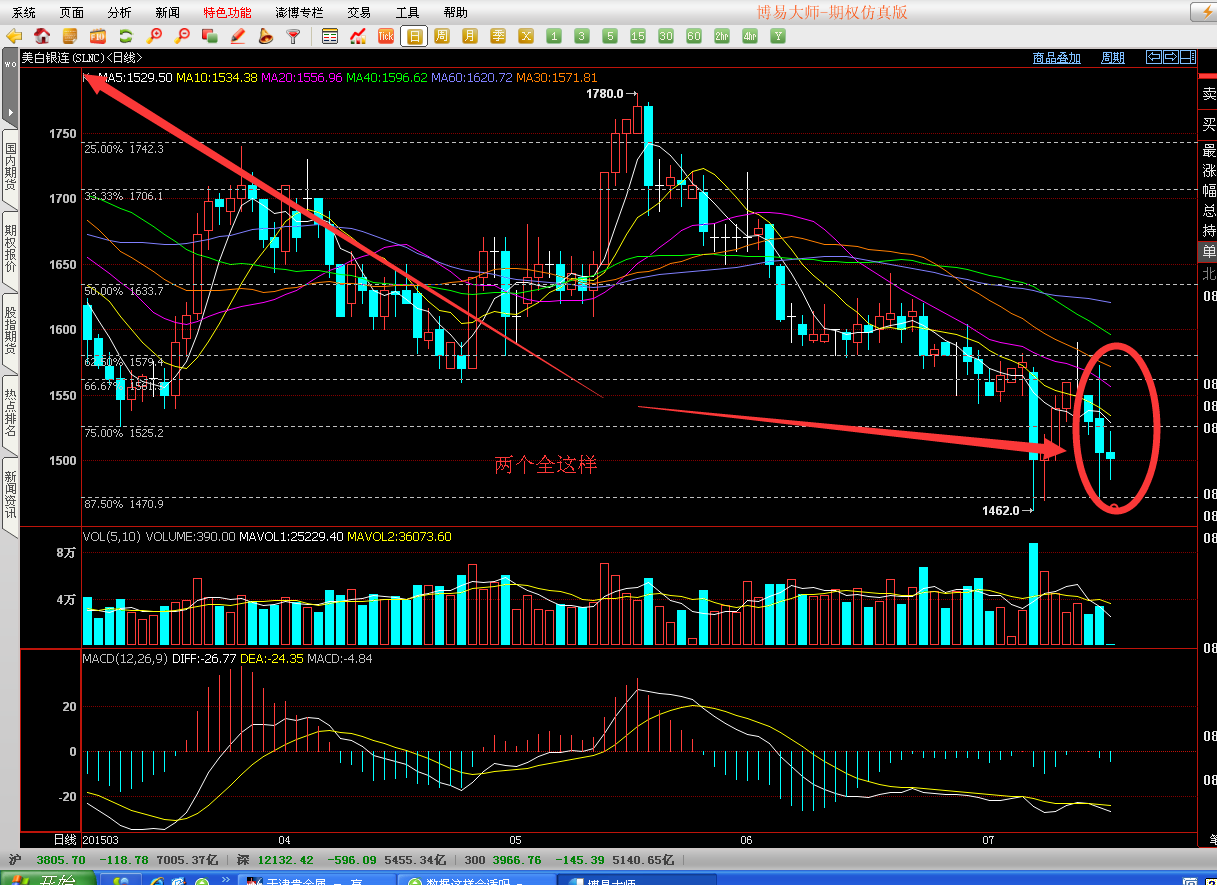Viewport: 1217px width, 885px height.
Task: Click the Windows Start button
Action: [x=48, y=879]
